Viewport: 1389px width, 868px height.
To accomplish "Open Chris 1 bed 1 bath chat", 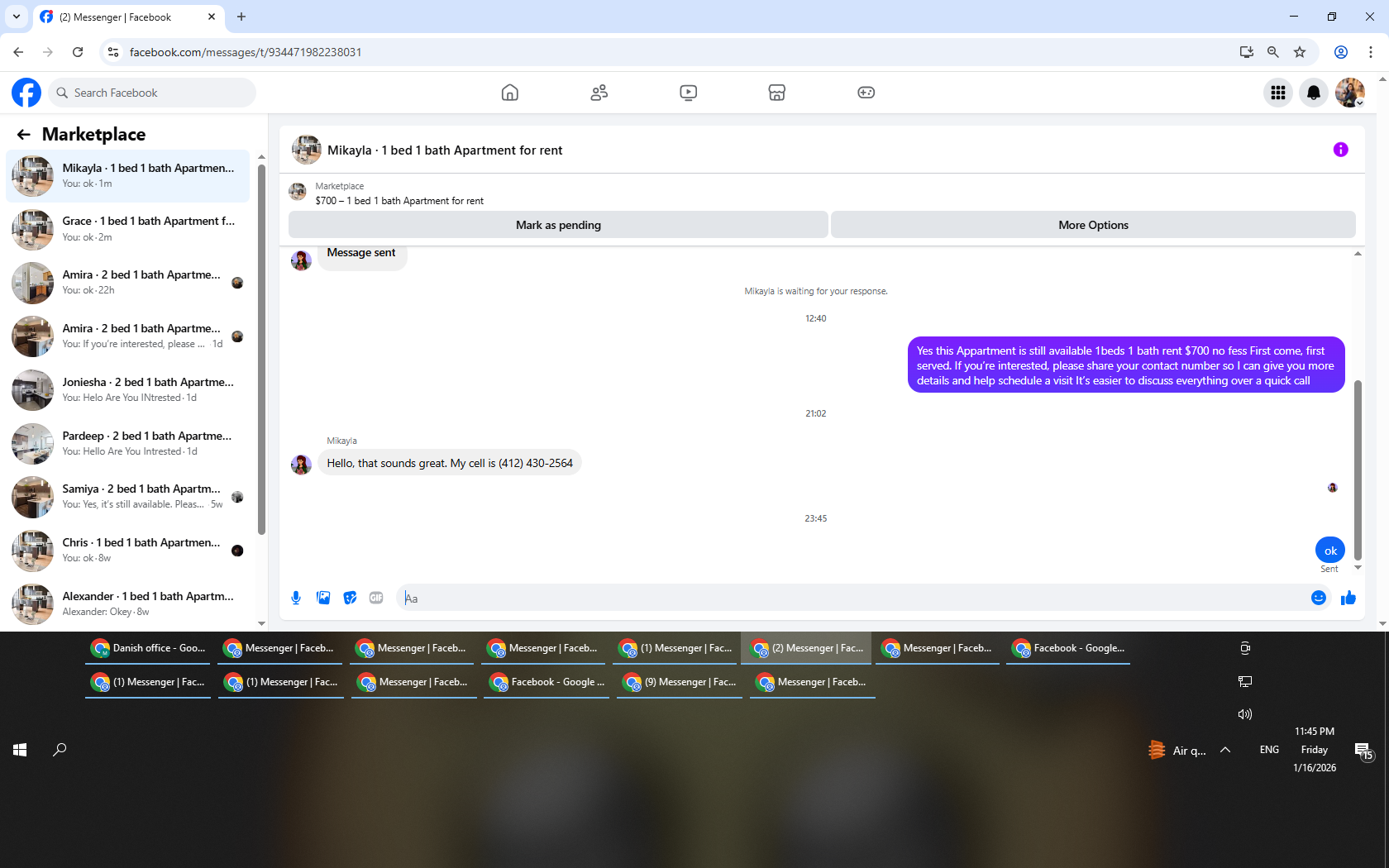I will [127, 551].
